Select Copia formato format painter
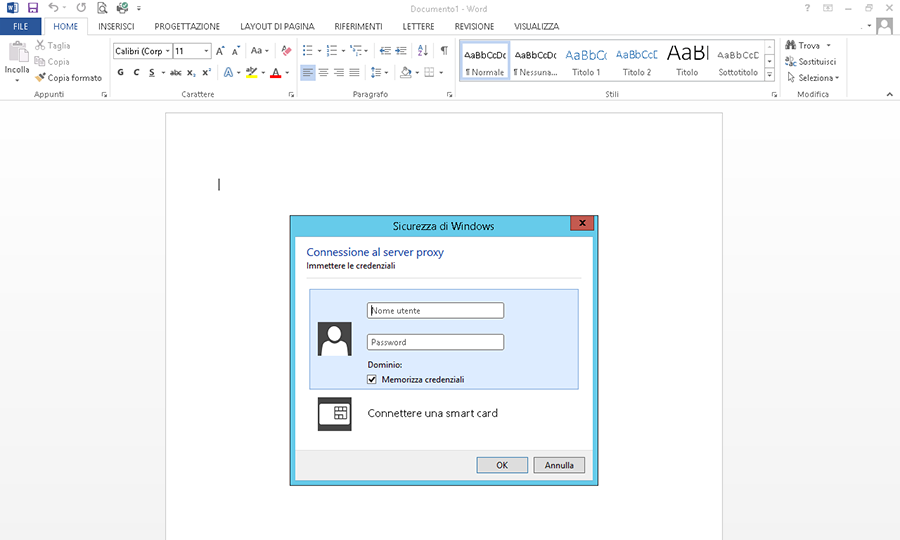The image size is (900, 540). 68,77
